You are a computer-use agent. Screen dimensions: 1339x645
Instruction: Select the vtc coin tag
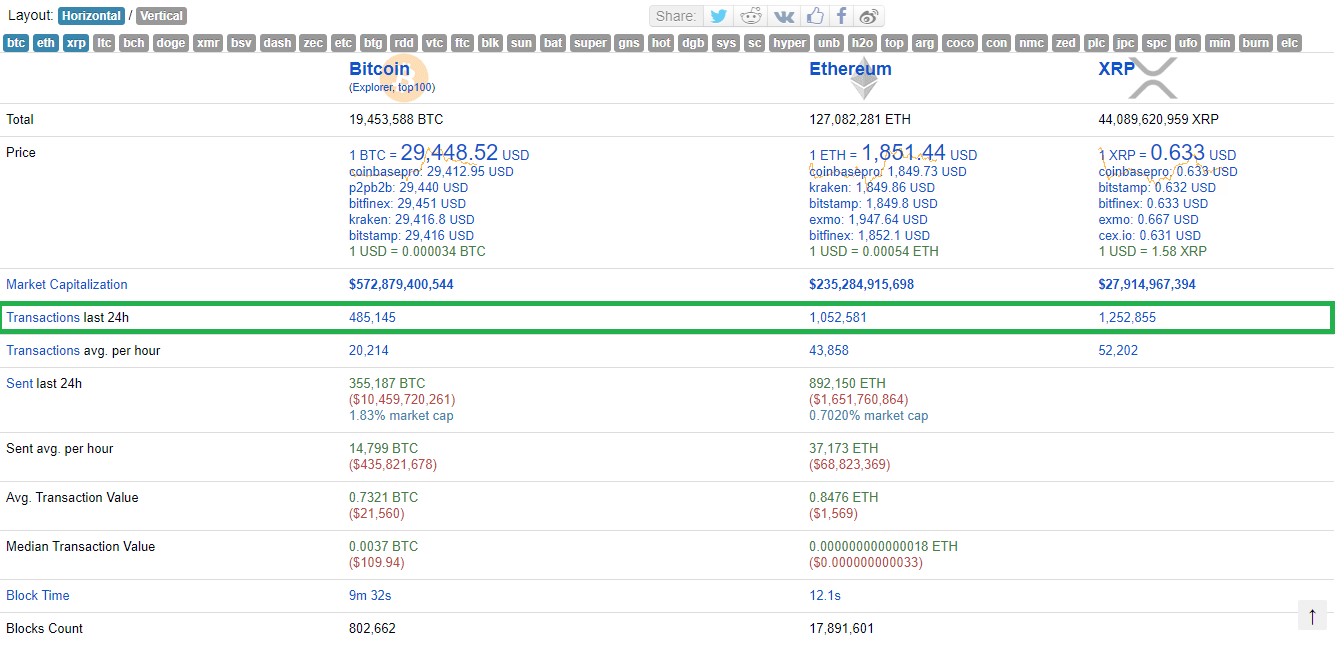pos(434,43)
